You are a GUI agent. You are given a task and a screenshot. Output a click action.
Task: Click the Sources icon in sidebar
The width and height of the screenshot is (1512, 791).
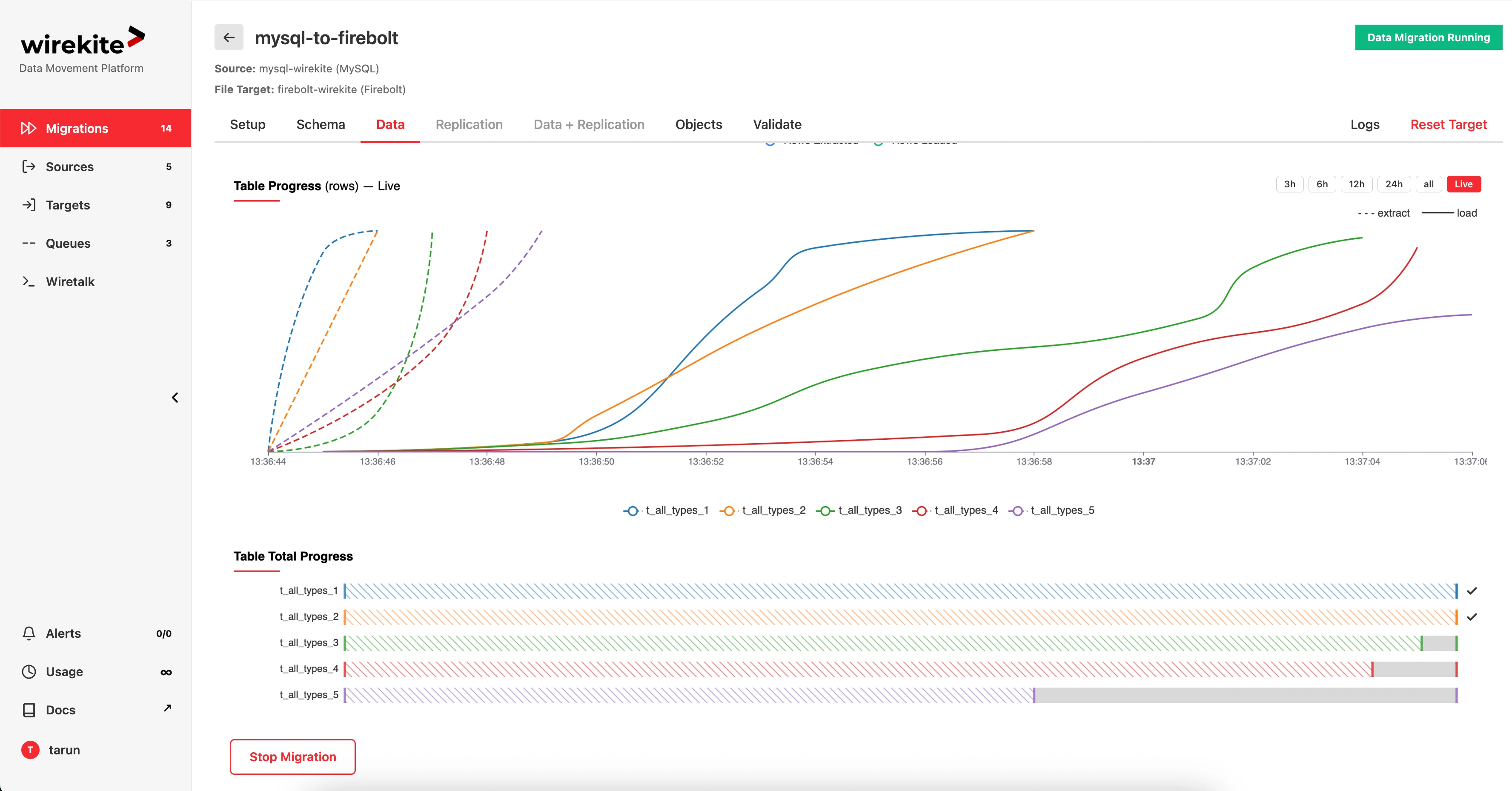29,167
